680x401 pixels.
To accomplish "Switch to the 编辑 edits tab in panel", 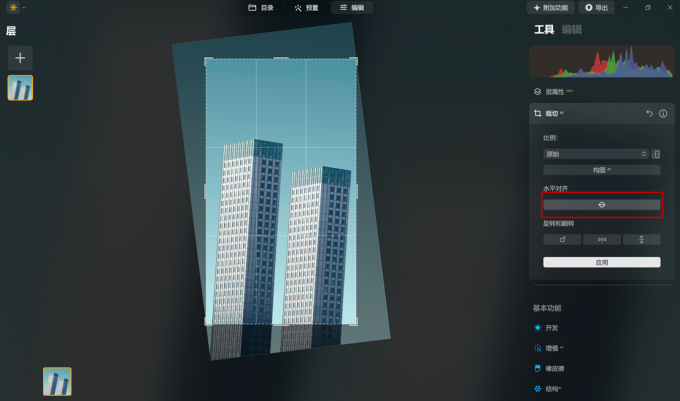I will (572, 30).
